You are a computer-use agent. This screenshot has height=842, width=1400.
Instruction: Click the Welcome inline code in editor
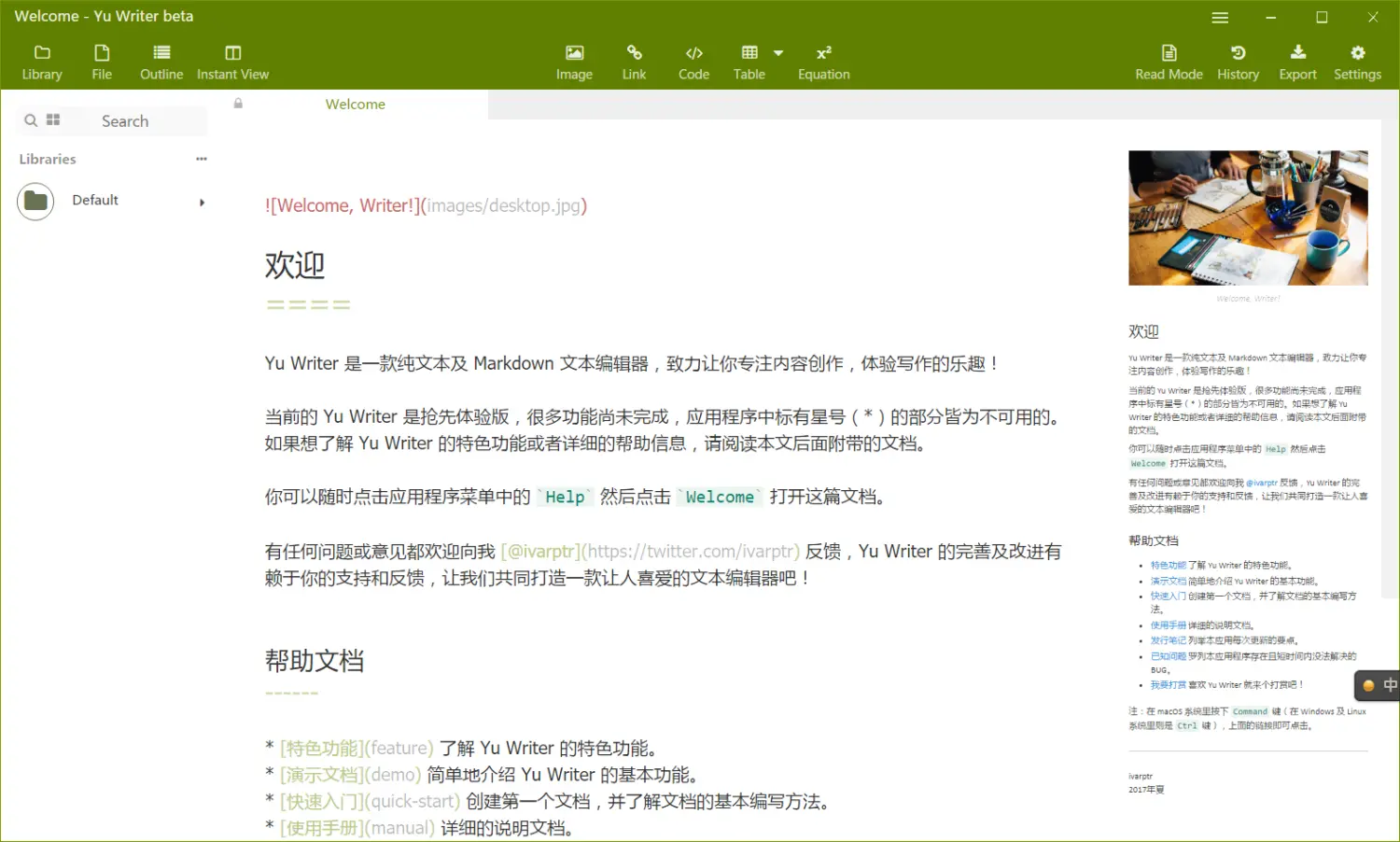click(x=720, y=498)
